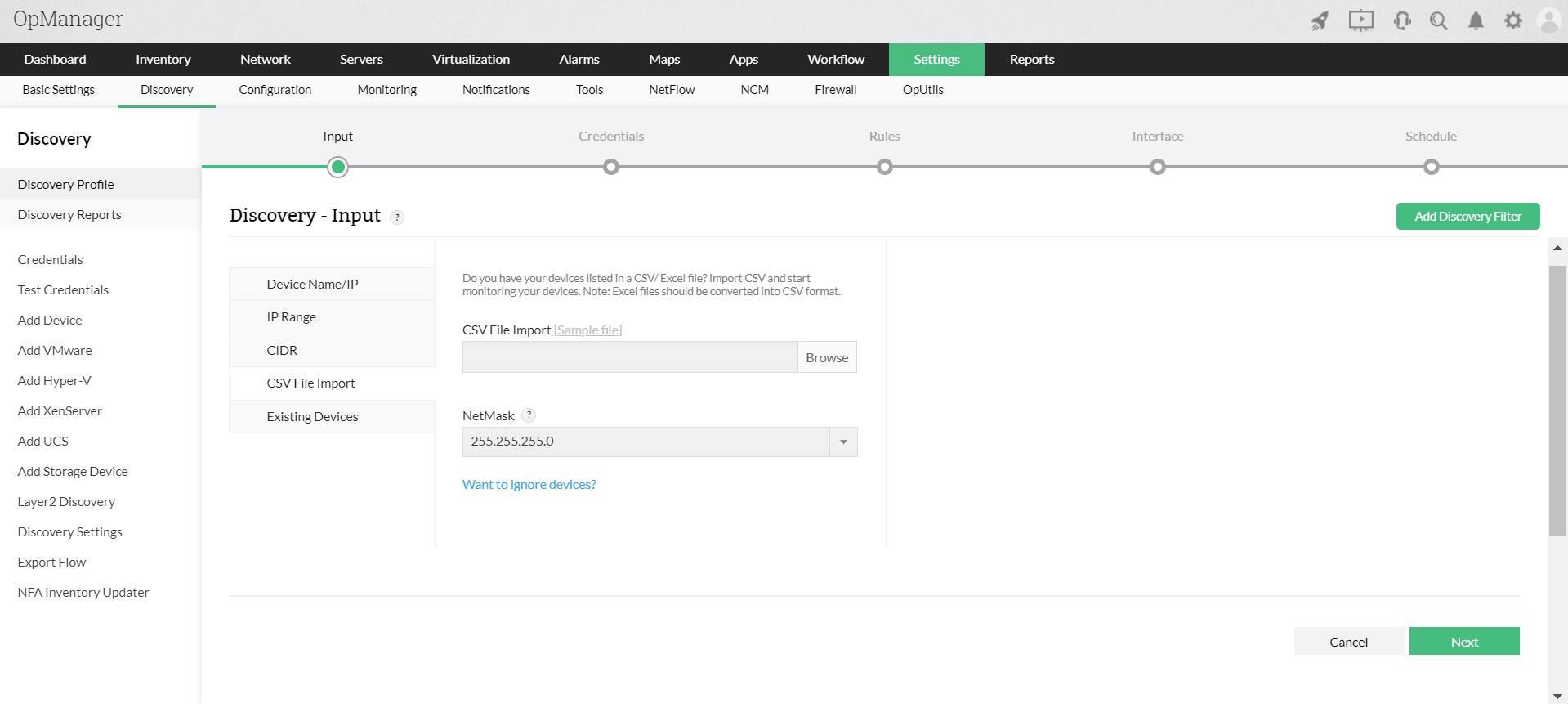Click the Add Discovery Filter button

[1468, 217]
